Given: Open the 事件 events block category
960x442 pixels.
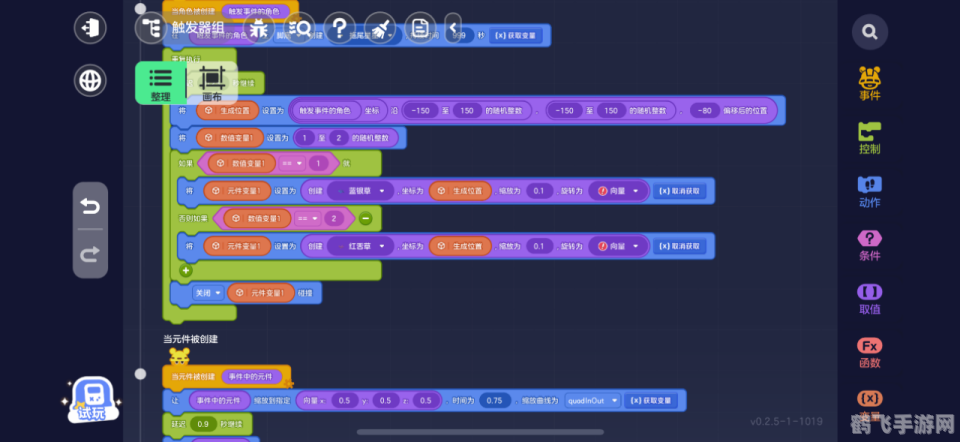Looking at the screenshot, I should click(870, 83).
